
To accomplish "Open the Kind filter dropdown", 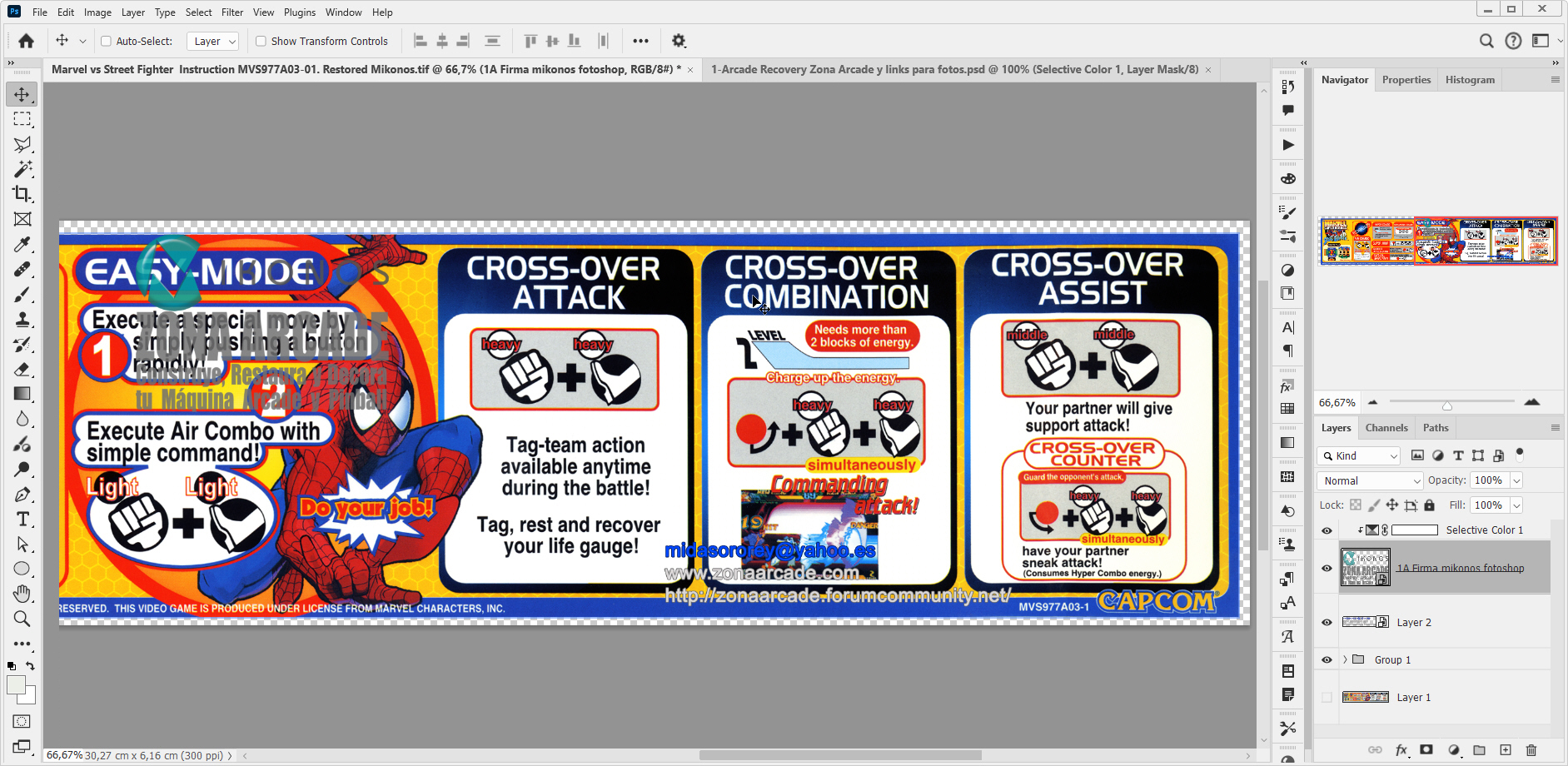I will [1360, 455].
